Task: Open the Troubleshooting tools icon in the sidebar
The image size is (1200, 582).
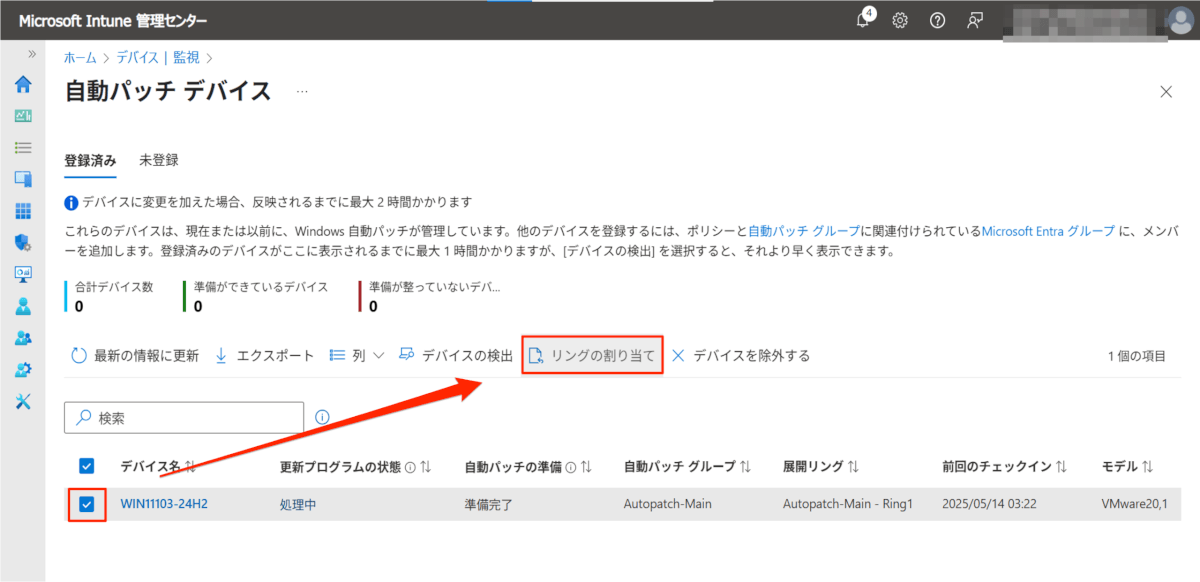Action: (23, 401)
